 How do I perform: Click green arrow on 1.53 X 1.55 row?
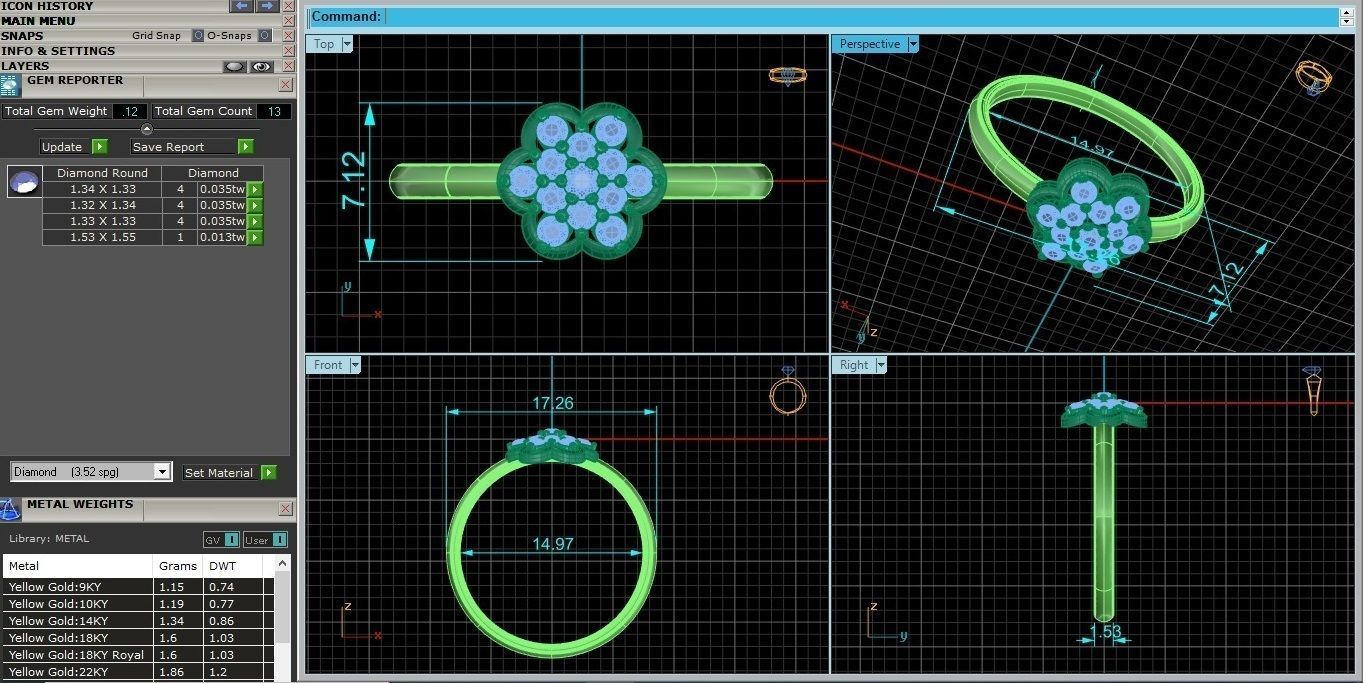(x=255, y=237)
